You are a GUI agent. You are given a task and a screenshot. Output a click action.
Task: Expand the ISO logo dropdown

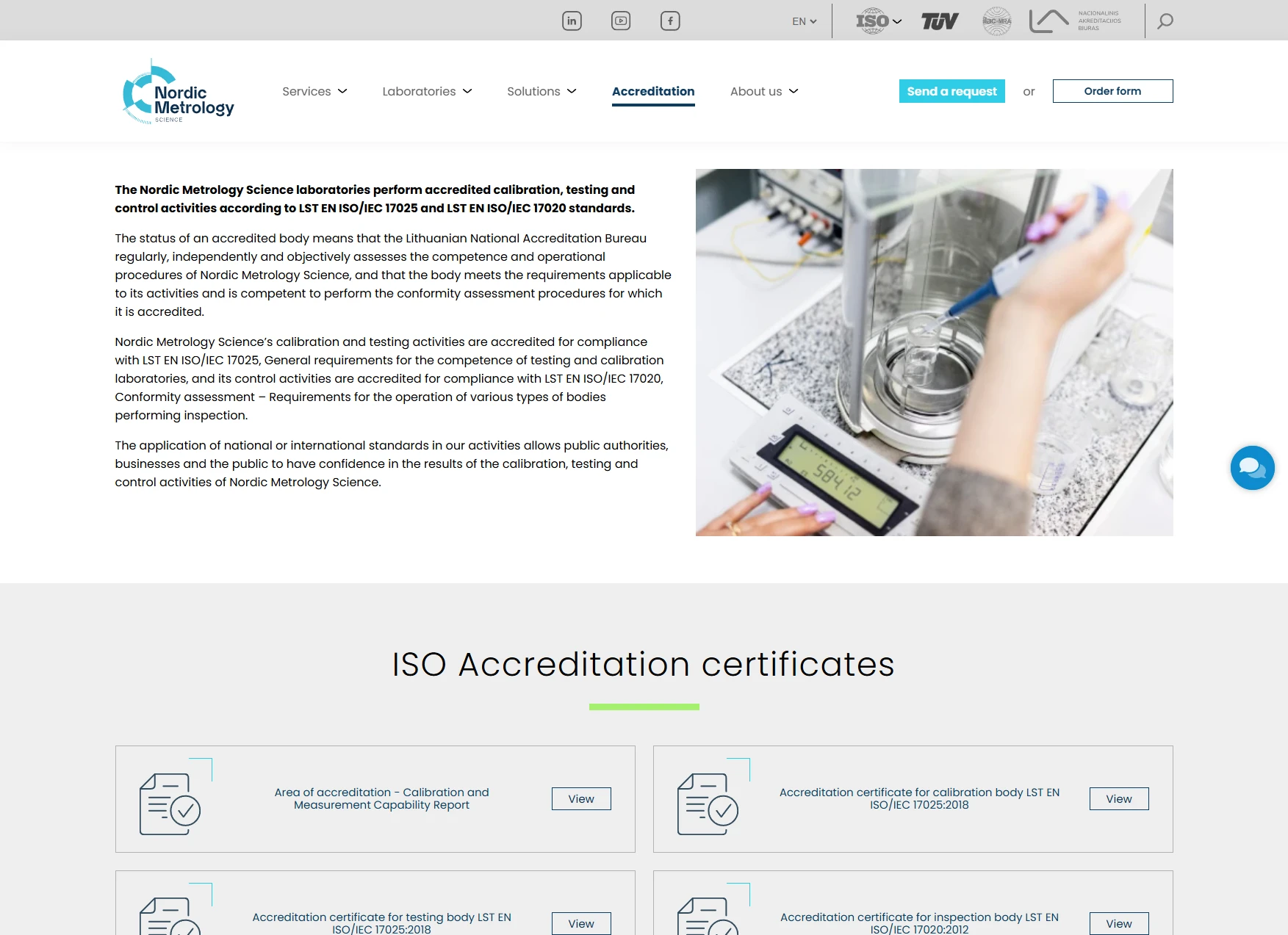(x=878, y=21)
